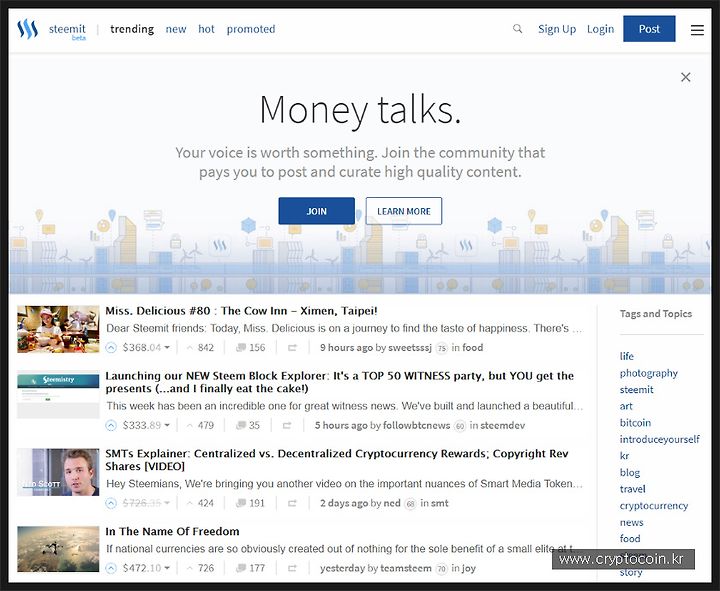
Task: Open the search magnifier icon
Action: coord(518,29)
